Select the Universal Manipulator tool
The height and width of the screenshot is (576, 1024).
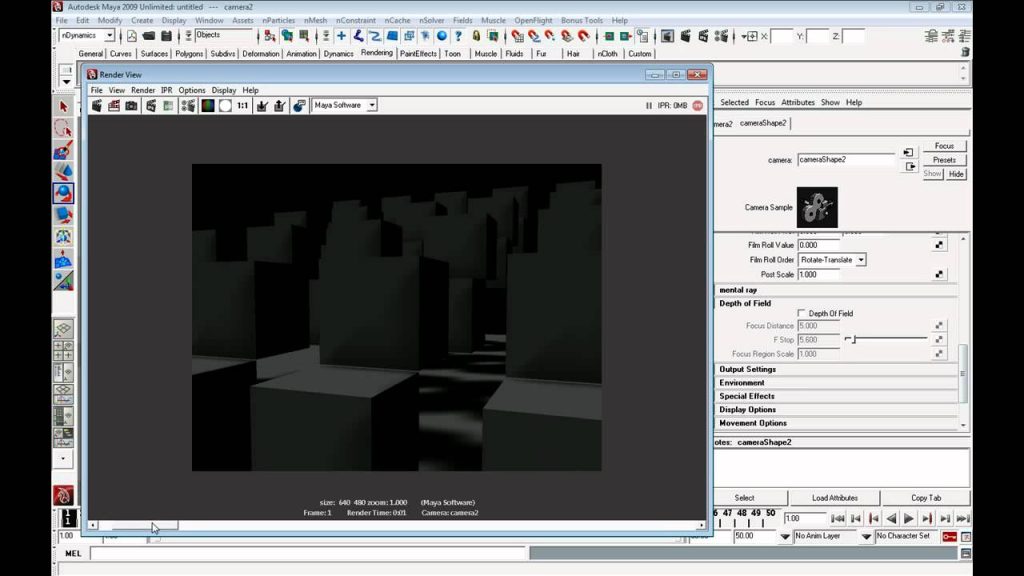[63, 237]
